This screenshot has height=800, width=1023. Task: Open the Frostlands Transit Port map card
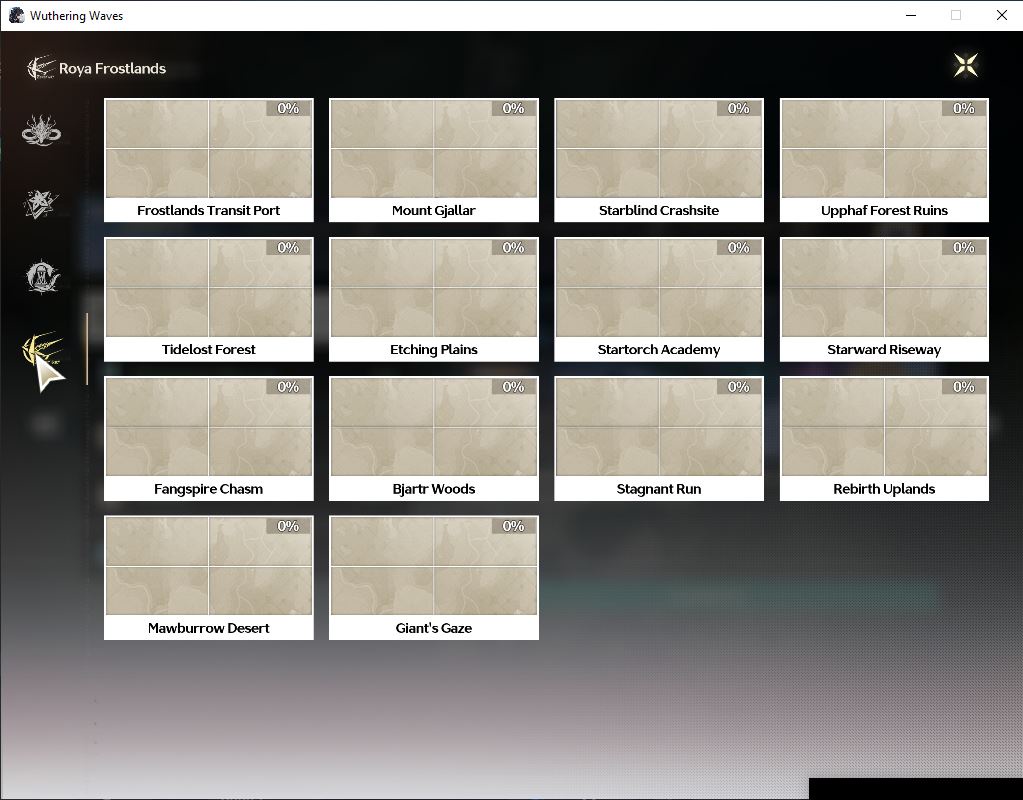tap(209, 160)
